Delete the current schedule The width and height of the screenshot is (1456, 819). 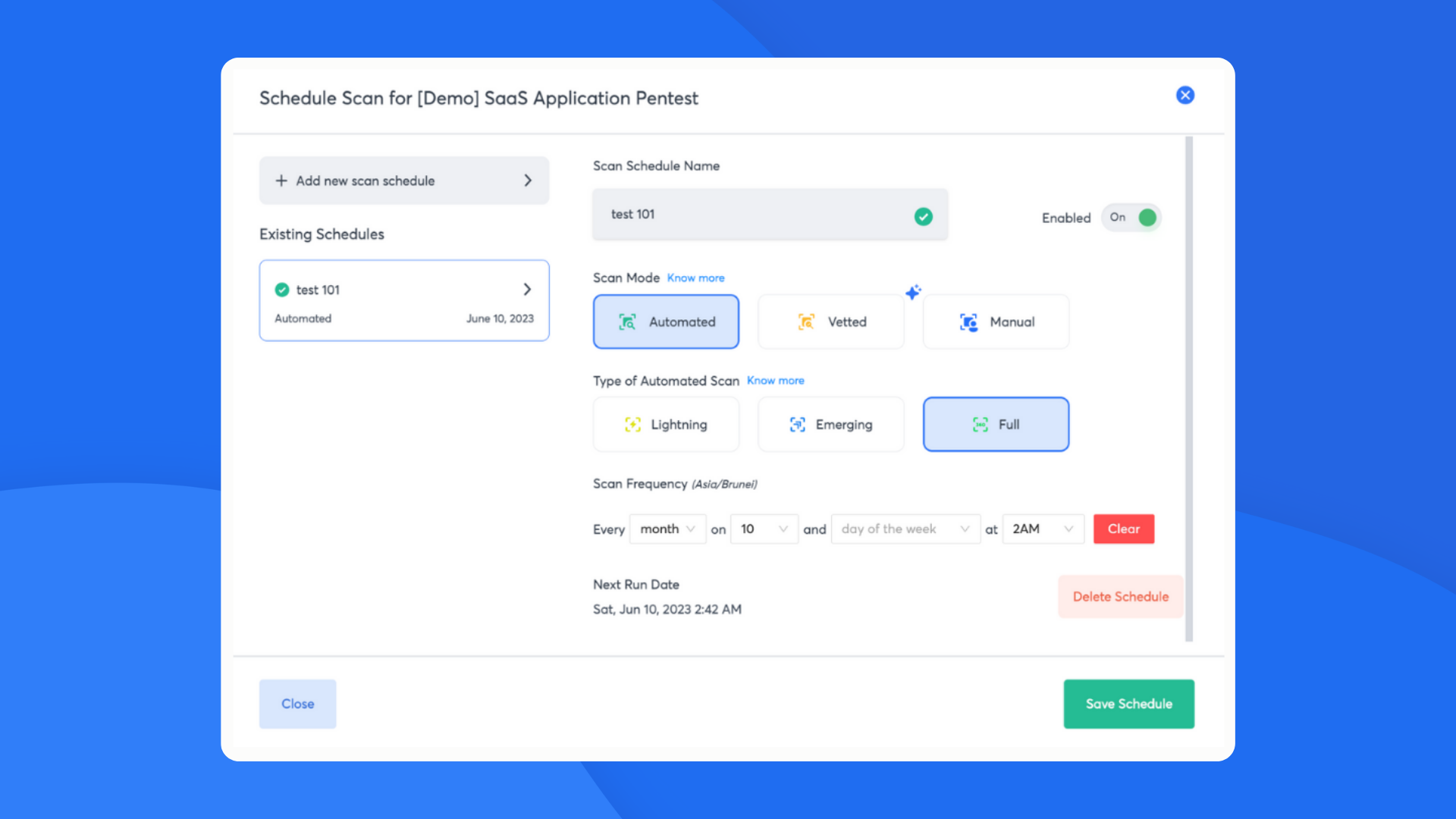click(x=1121, y=596)
